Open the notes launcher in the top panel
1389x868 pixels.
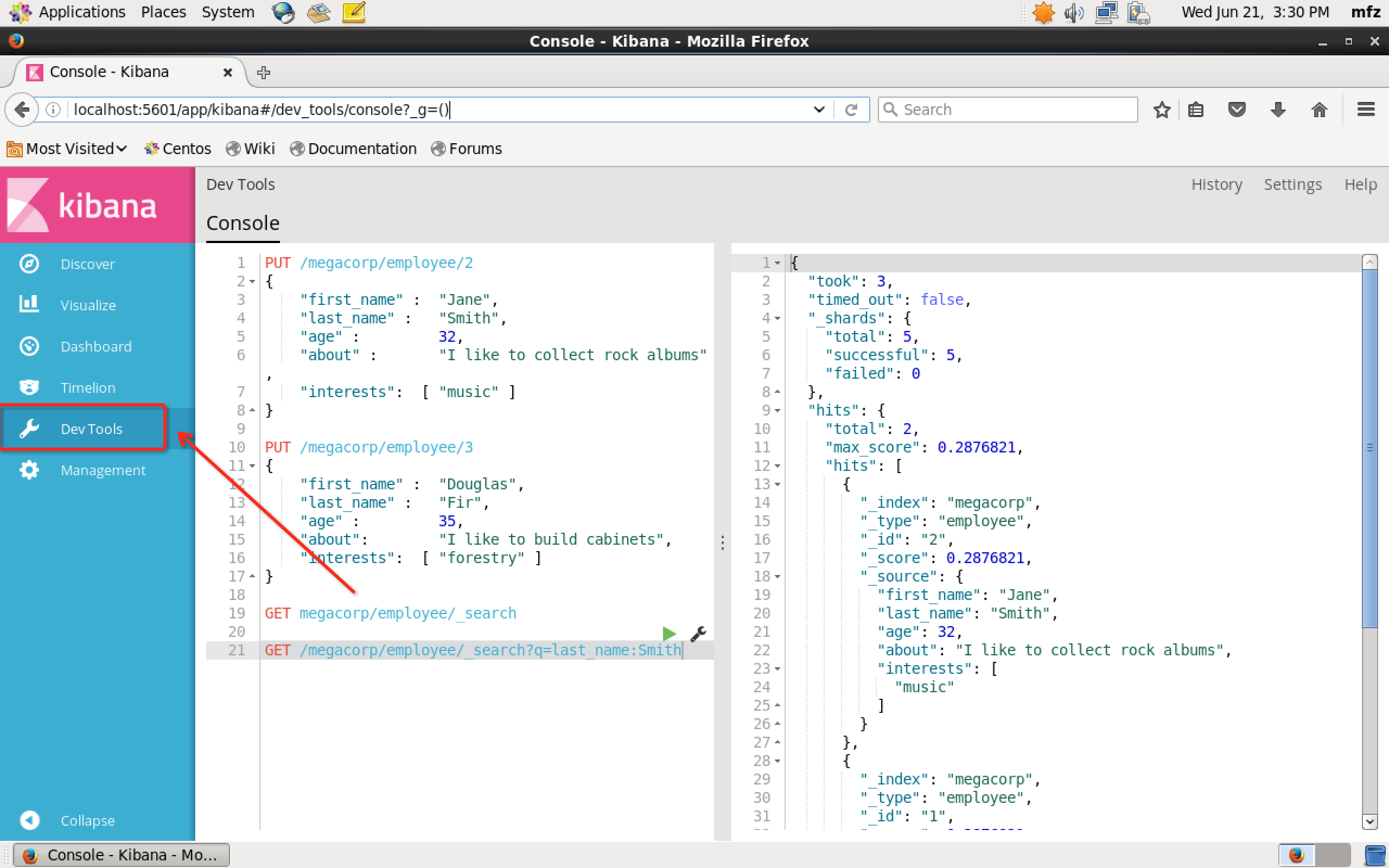pyautogui.click(x=354, y=12)
